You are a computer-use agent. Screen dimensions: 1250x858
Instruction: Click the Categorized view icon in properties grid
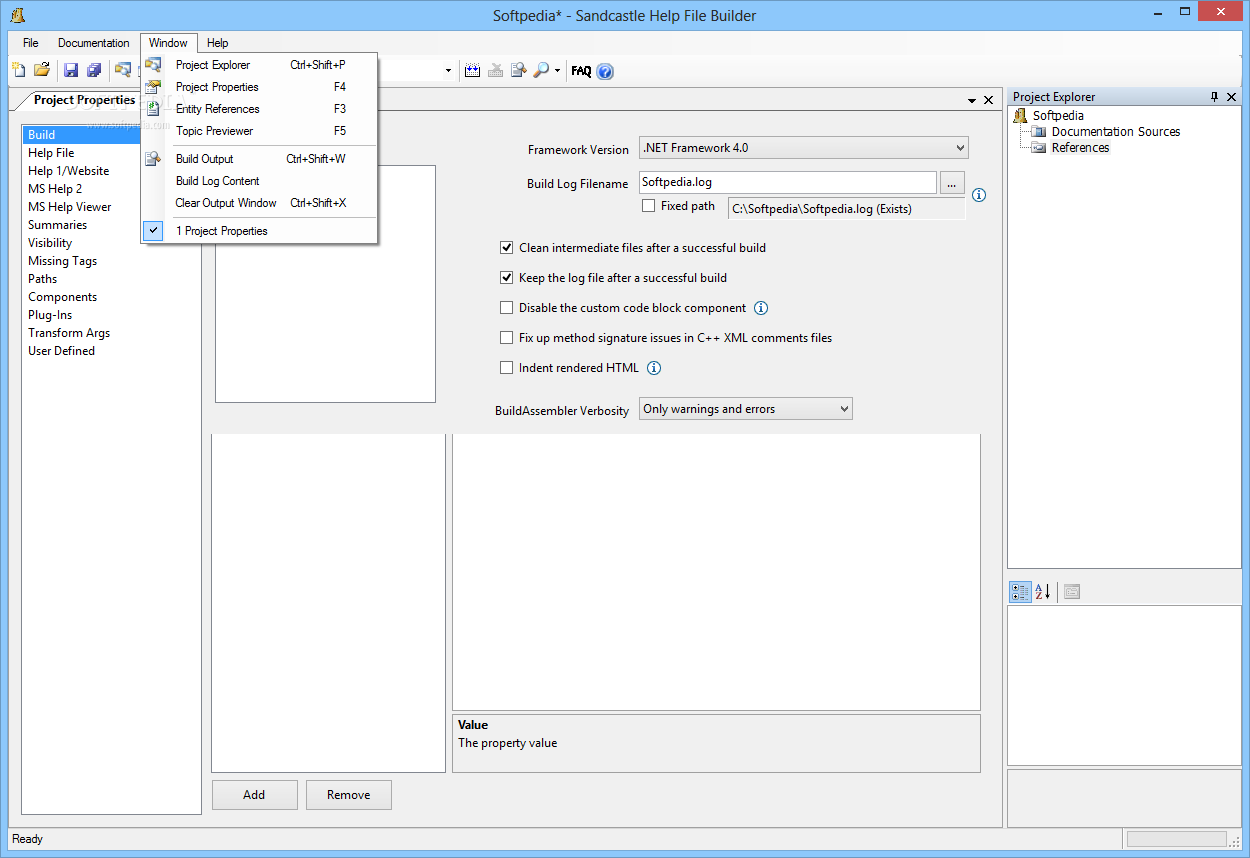click(1020, 592)
